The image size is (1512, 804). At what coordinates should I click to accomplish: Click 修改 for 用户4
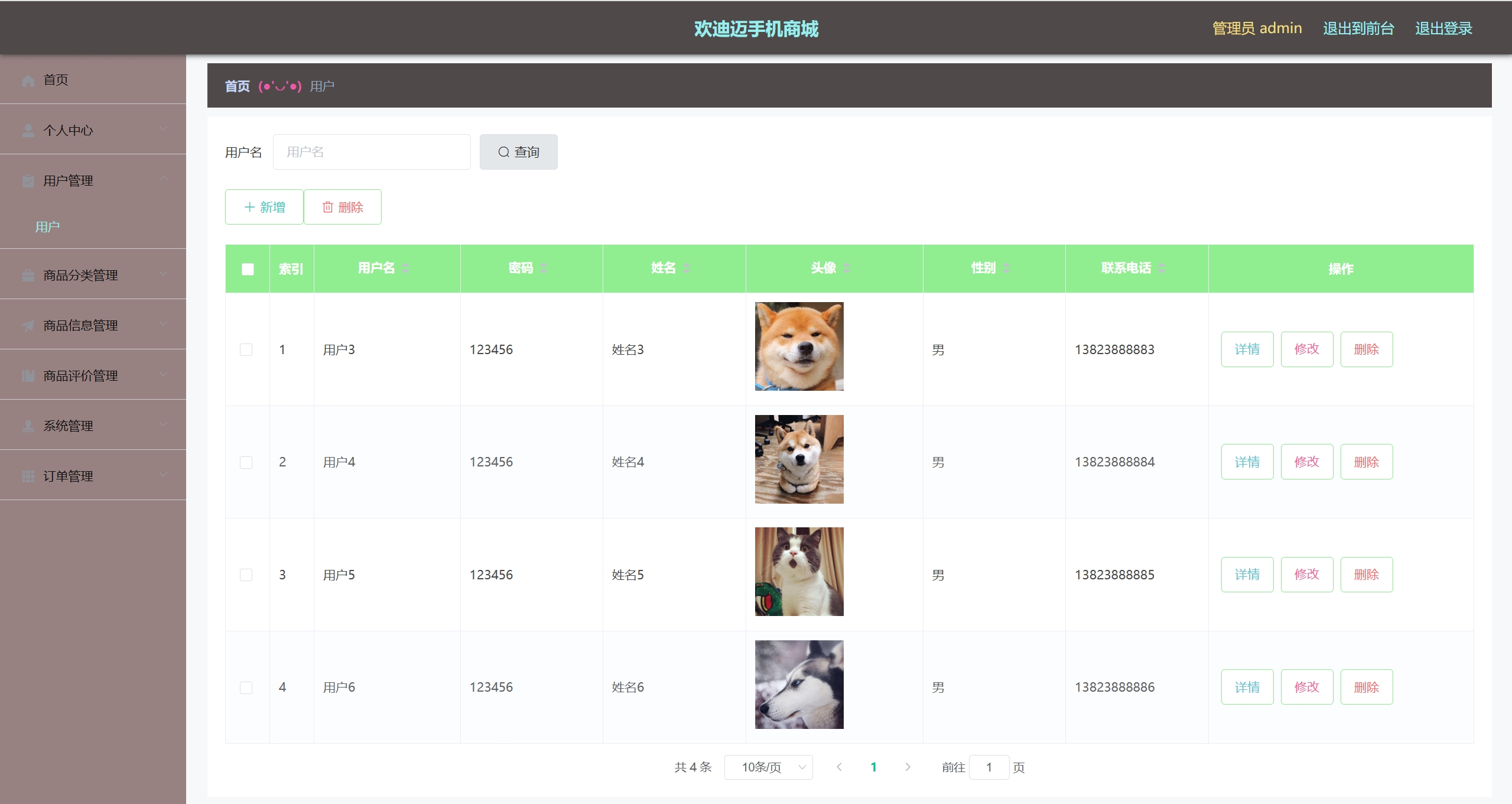1307,462
